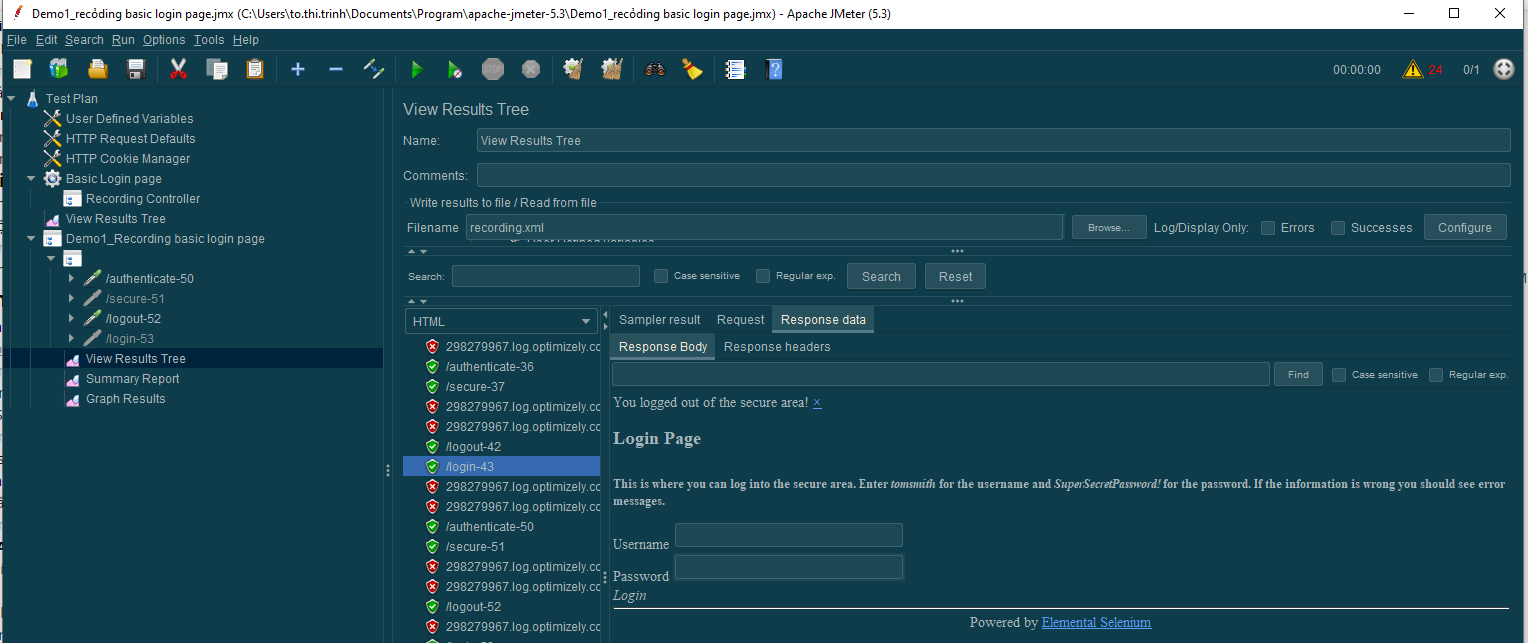Expand the /logout-52 sampler node
Image resolution: width=1528 pixels, height=643 pixels.
(x=71, y=319)
